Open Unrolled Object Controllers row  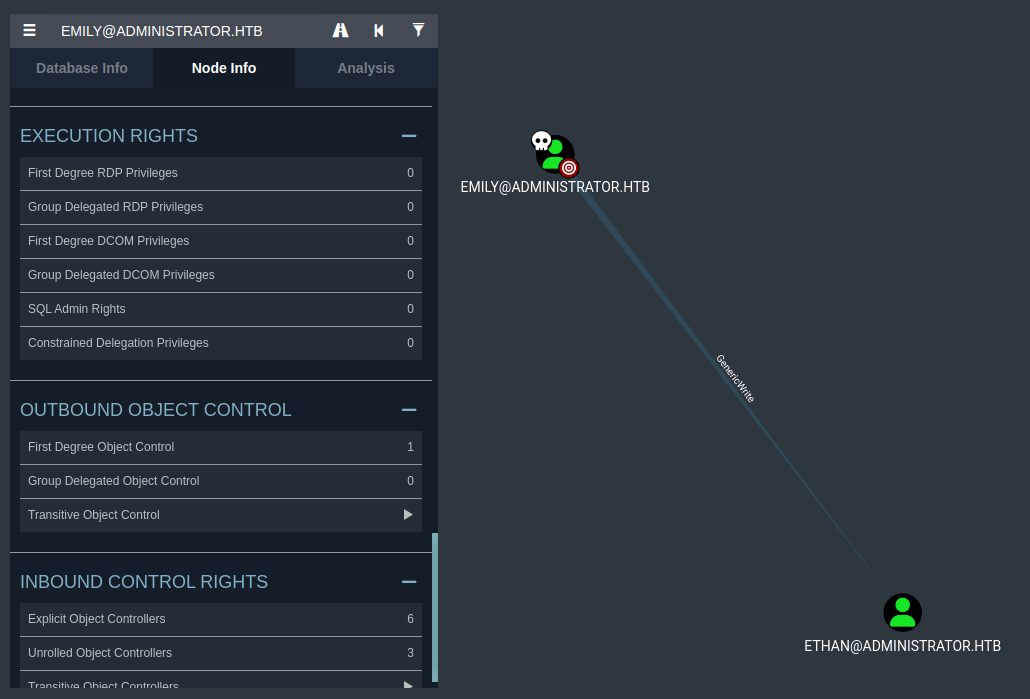point(221,654)
